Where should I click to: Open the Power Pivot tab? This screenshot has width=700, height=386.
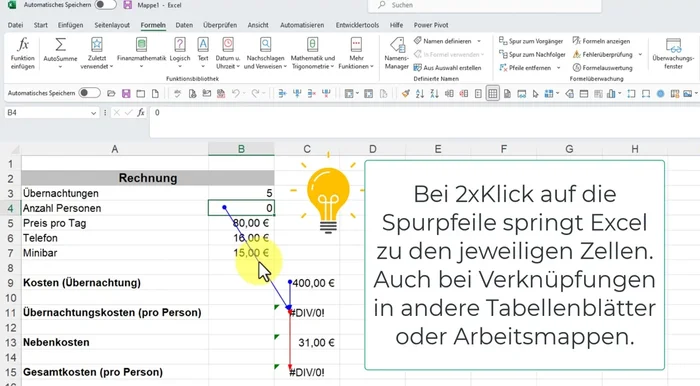point(431,25)
